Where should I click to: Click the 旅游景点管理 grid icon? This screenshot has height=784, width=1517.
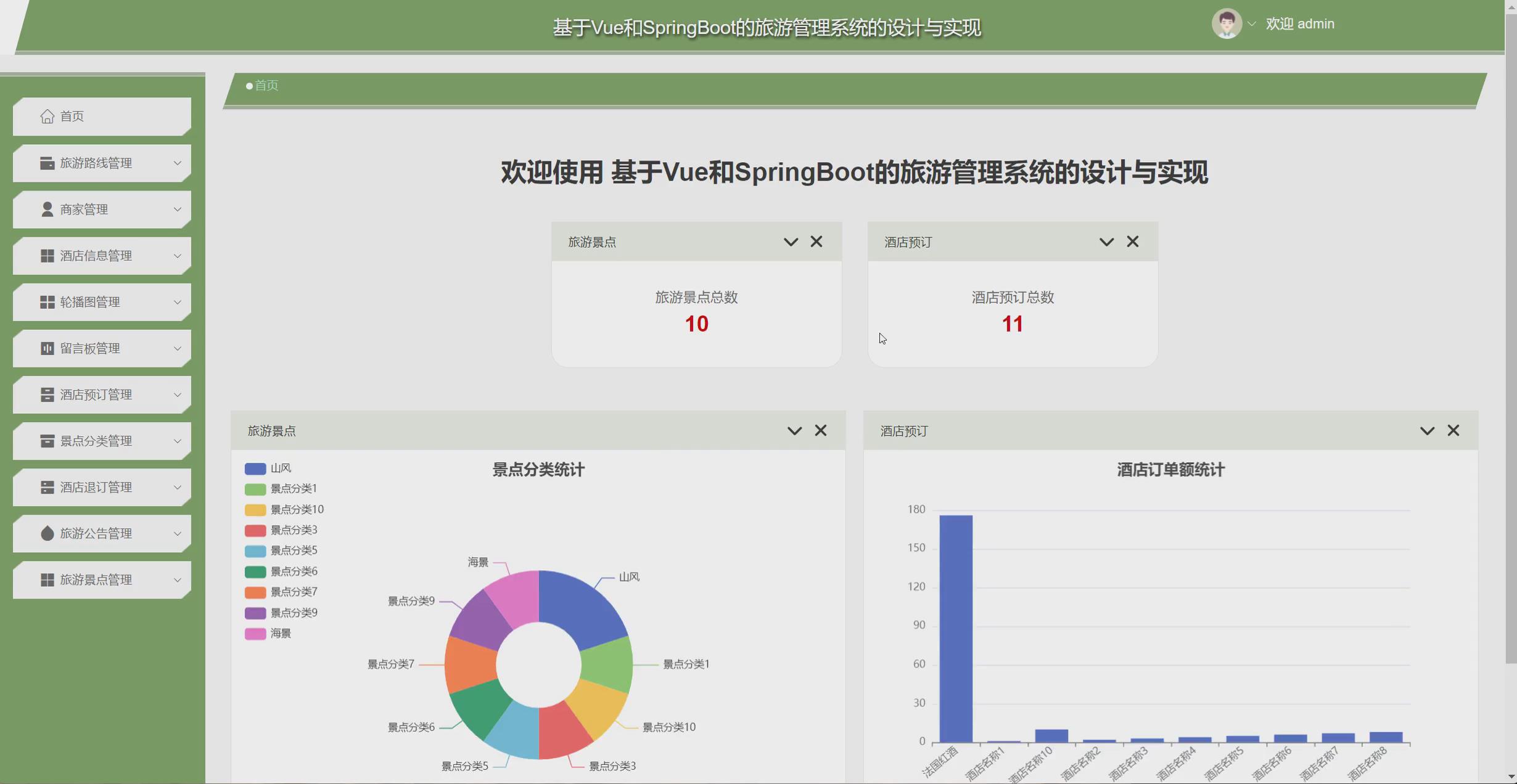tap(47, 580)
